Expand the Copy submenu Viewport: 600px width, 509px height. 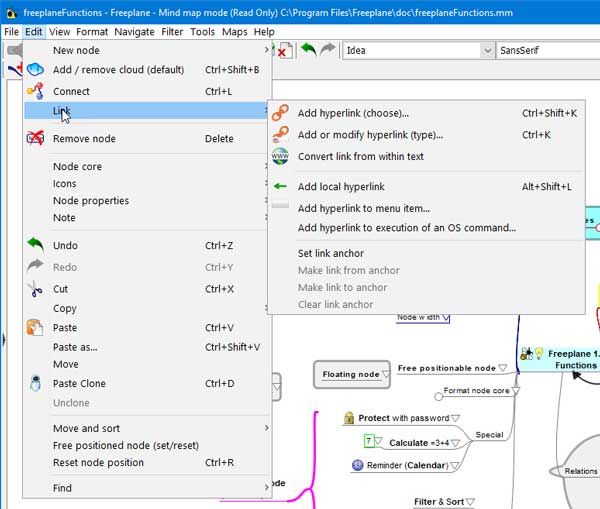click(147, 308)
